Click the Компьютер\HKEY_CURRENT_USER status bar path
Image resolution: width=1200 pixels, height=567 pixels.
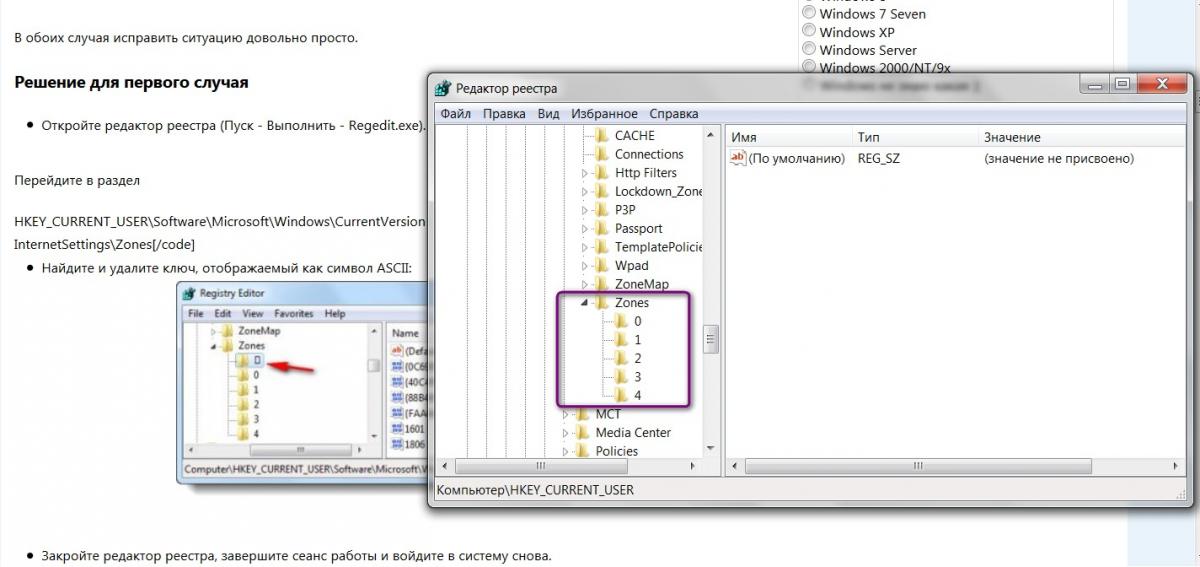(x=535, y=490)
